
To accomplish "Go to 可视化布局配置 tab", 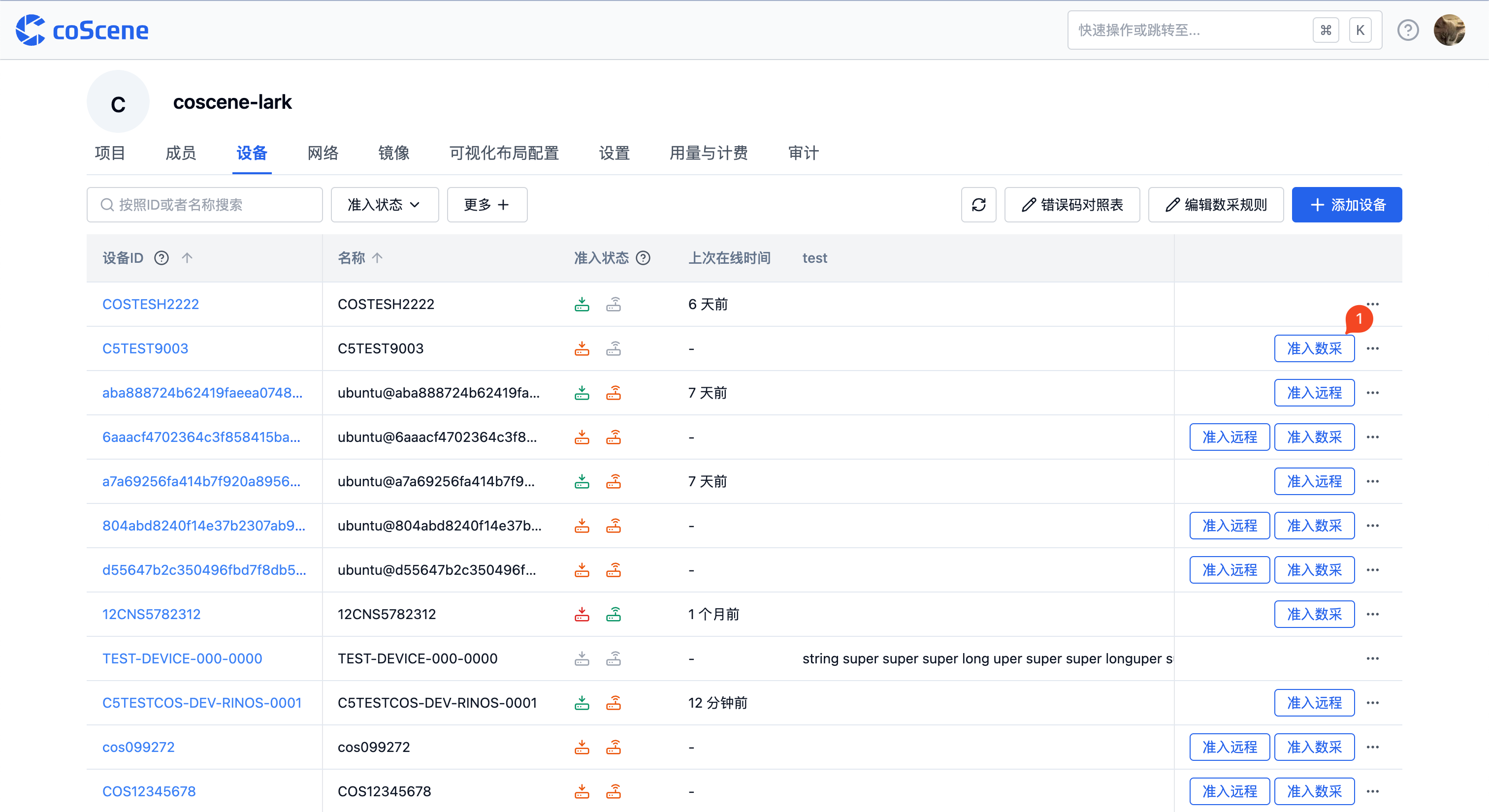I will [x=504, y=153].
